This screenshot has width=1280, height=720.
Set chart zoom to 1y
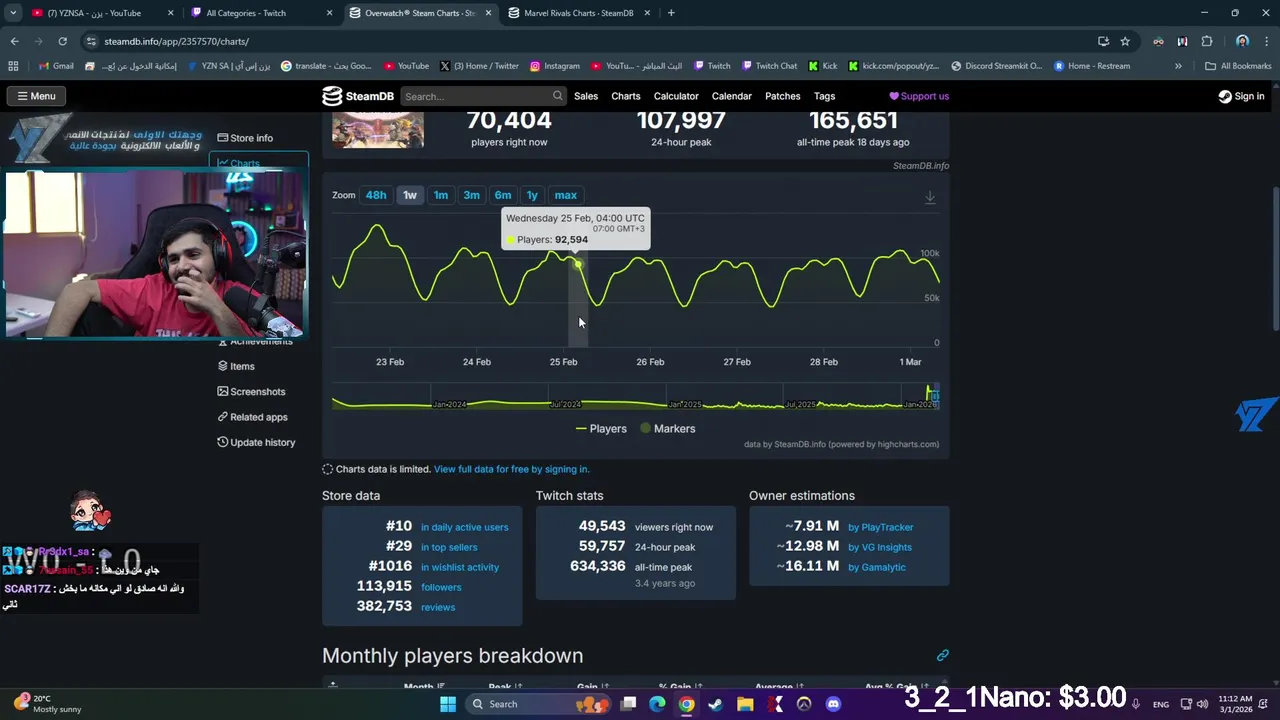(x=532, y=195)
